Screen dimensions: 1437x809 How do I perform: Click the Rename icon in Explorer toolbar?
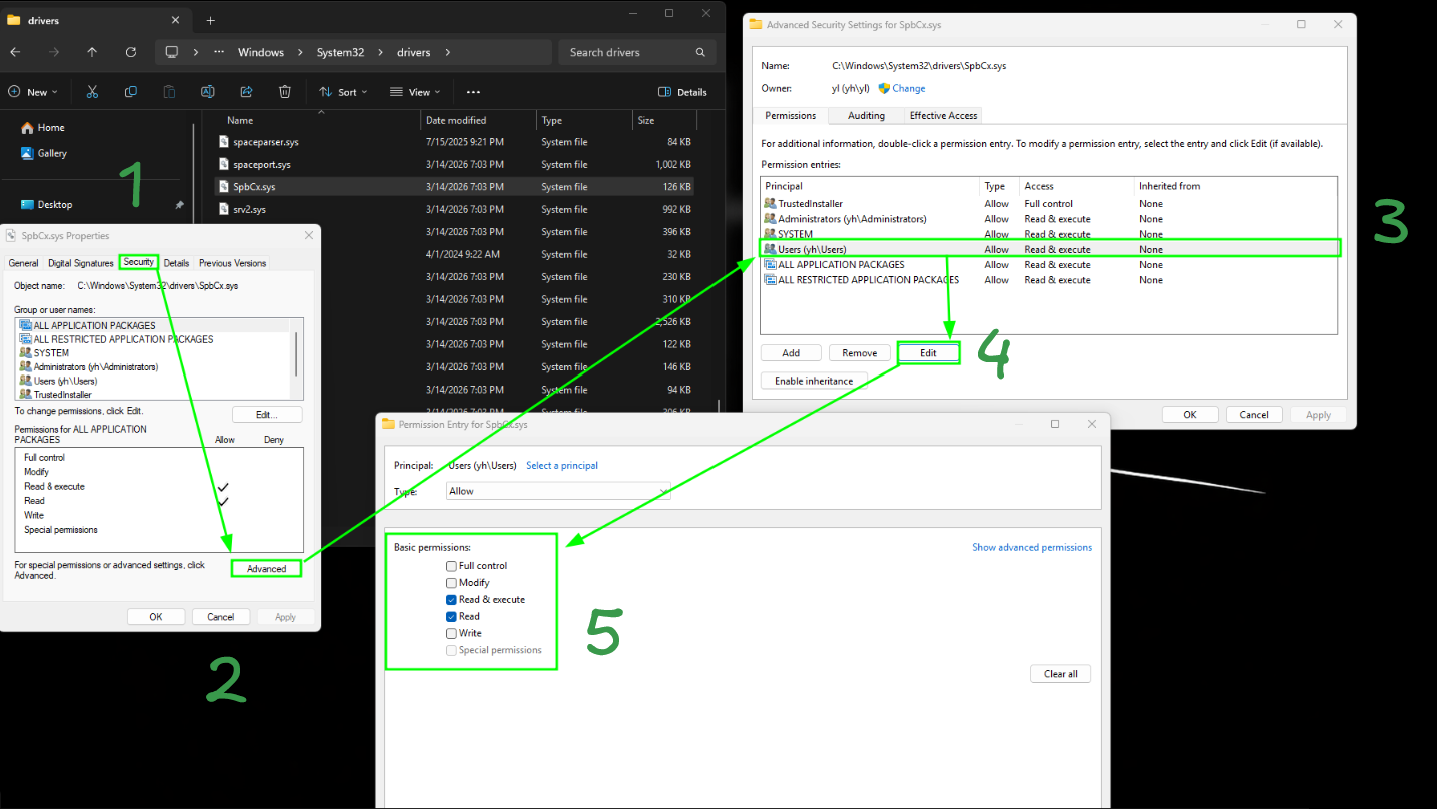pyautogui.click(x=208, y=92)
